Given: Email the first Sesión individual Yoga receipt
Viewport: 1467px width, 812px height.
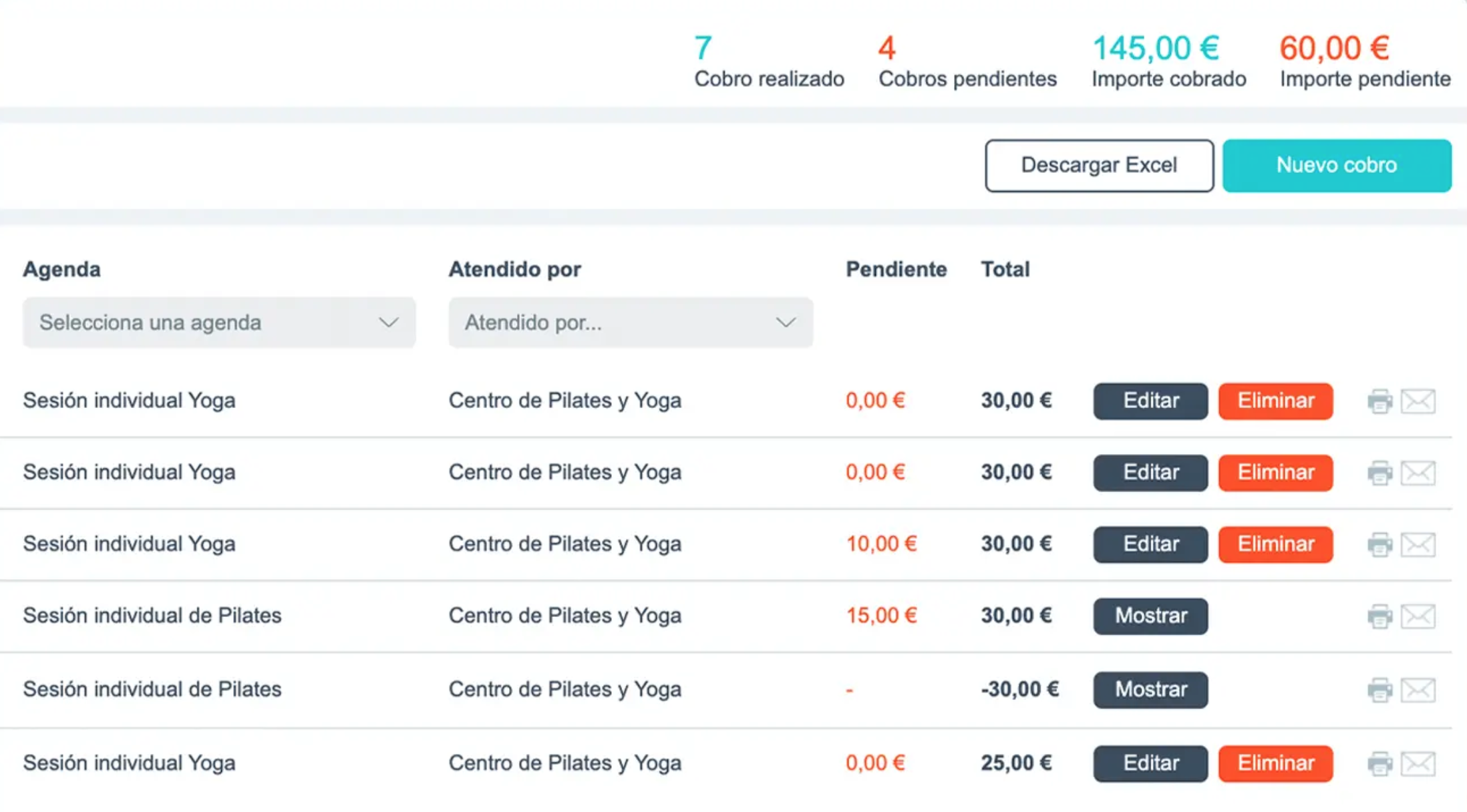Looking at the screenshot, I should pos(1418,401).
